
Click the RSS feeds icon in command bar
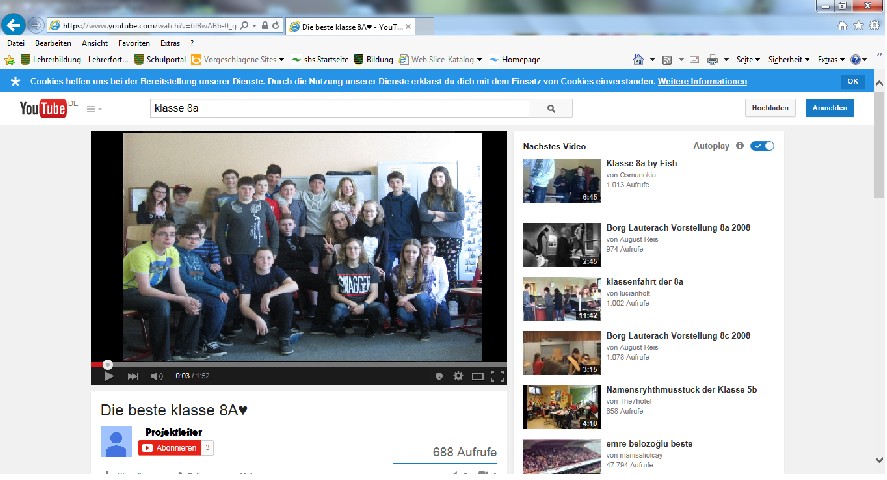(667, 59)
